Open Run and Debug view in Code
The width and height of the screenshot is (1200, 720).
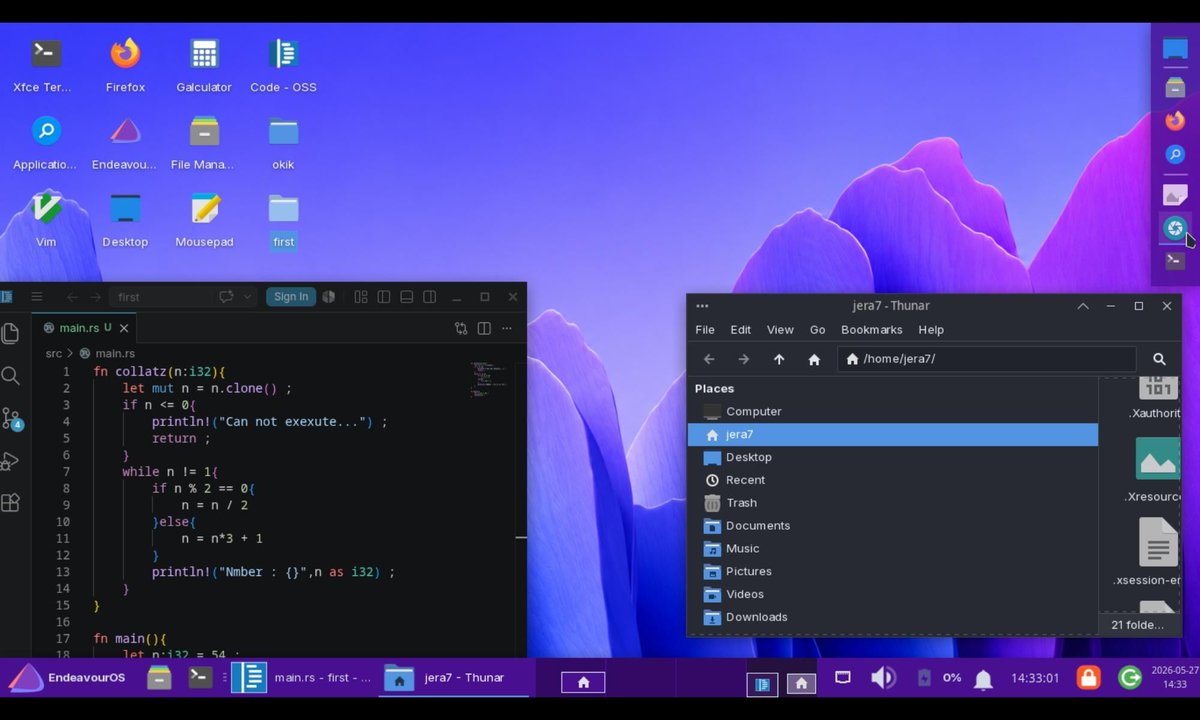[10, 461]
